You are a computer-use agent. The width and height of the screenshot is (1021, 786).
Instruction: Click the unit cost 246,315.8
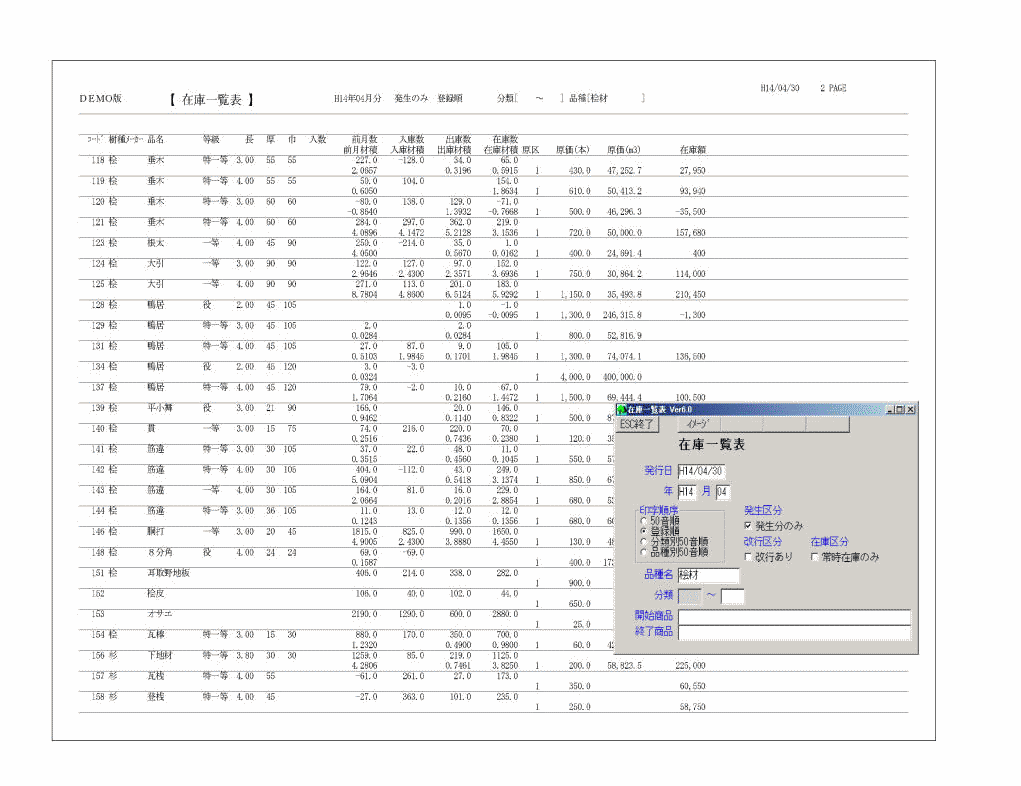(622, 315)
